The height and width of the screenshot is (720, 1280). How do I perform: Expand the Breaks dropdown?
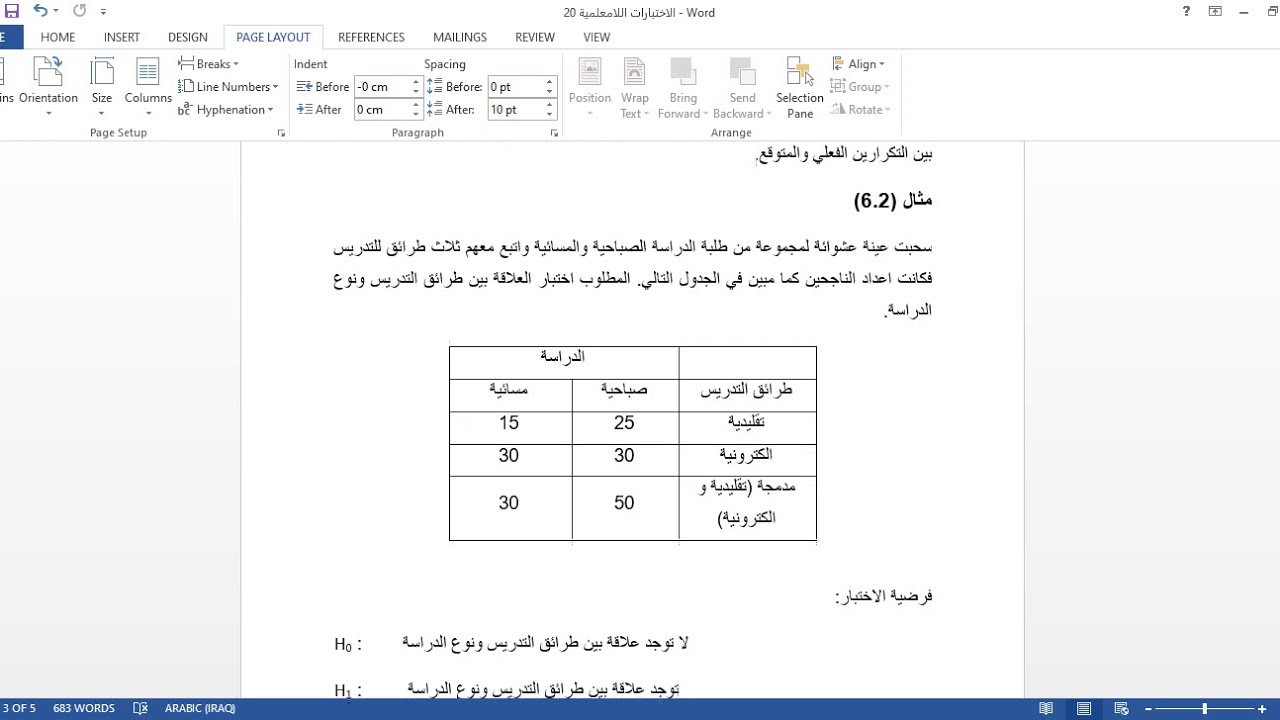209,64
